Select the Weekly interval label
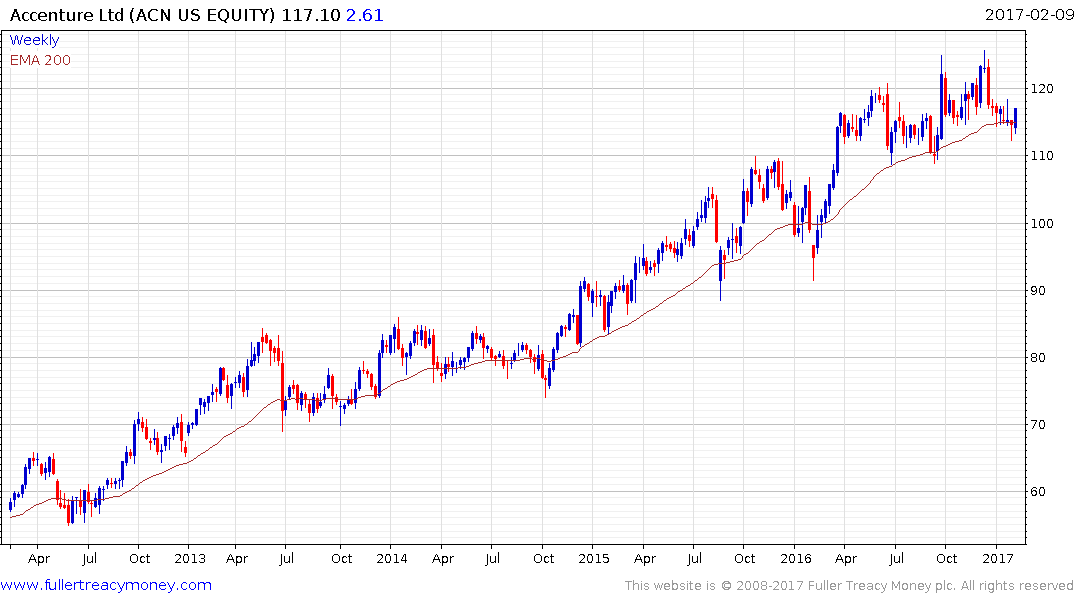Image resolution: width=1075 pixels, height=600 pixels. [x=34, y=40]
